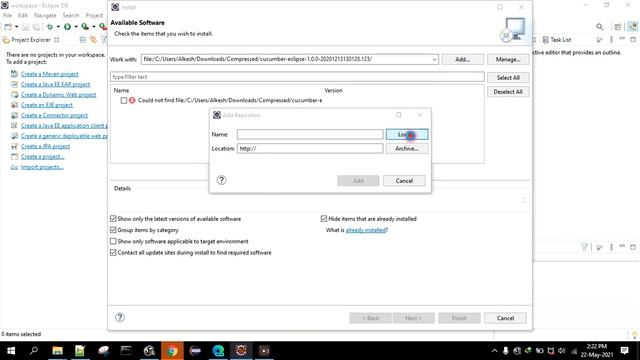640x360 pixels.
Task: Click the Java EE perspective icon
Action: click(632, 27)
